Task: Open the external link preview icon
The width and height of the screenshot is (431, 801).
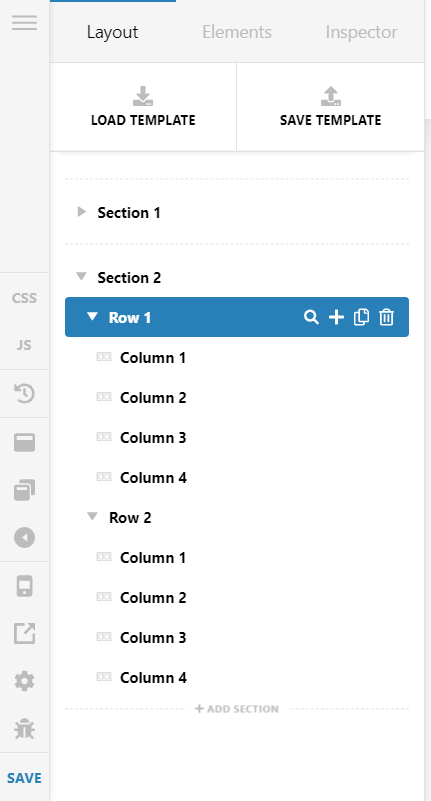Action: coord(25,633)
